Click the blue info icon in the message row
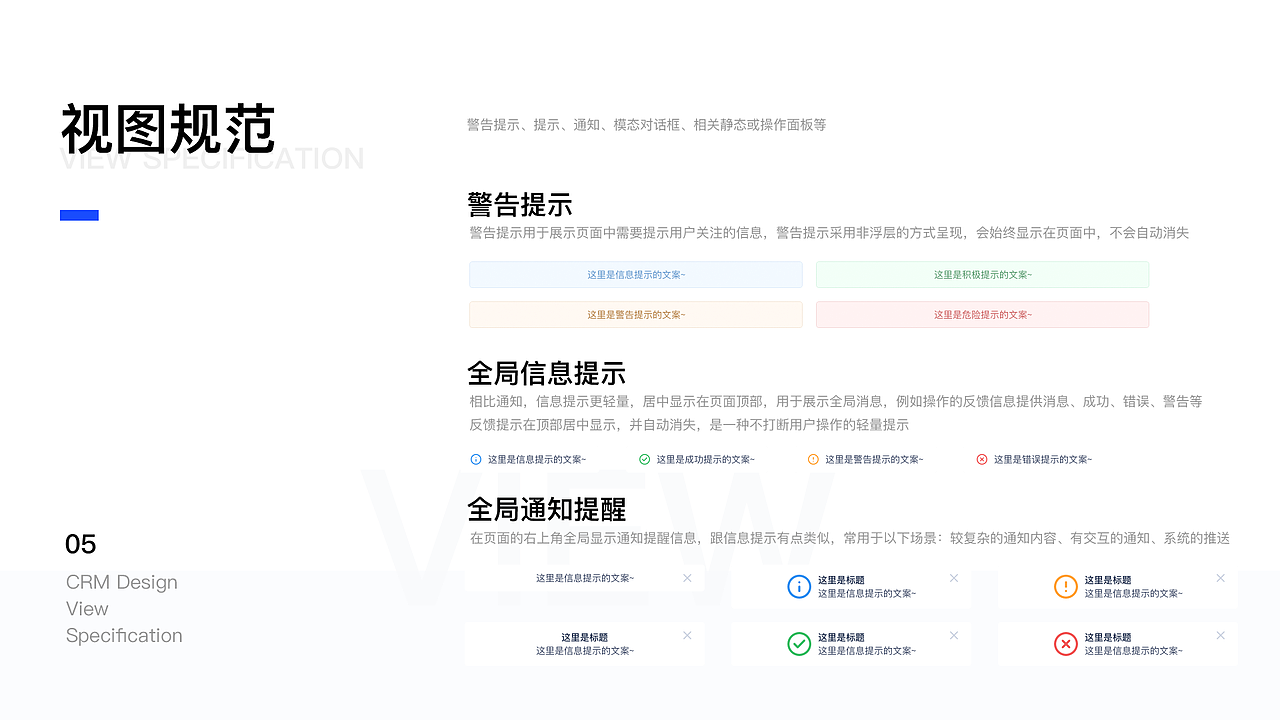Screen dimensions: 1280x720 (476, 459)
